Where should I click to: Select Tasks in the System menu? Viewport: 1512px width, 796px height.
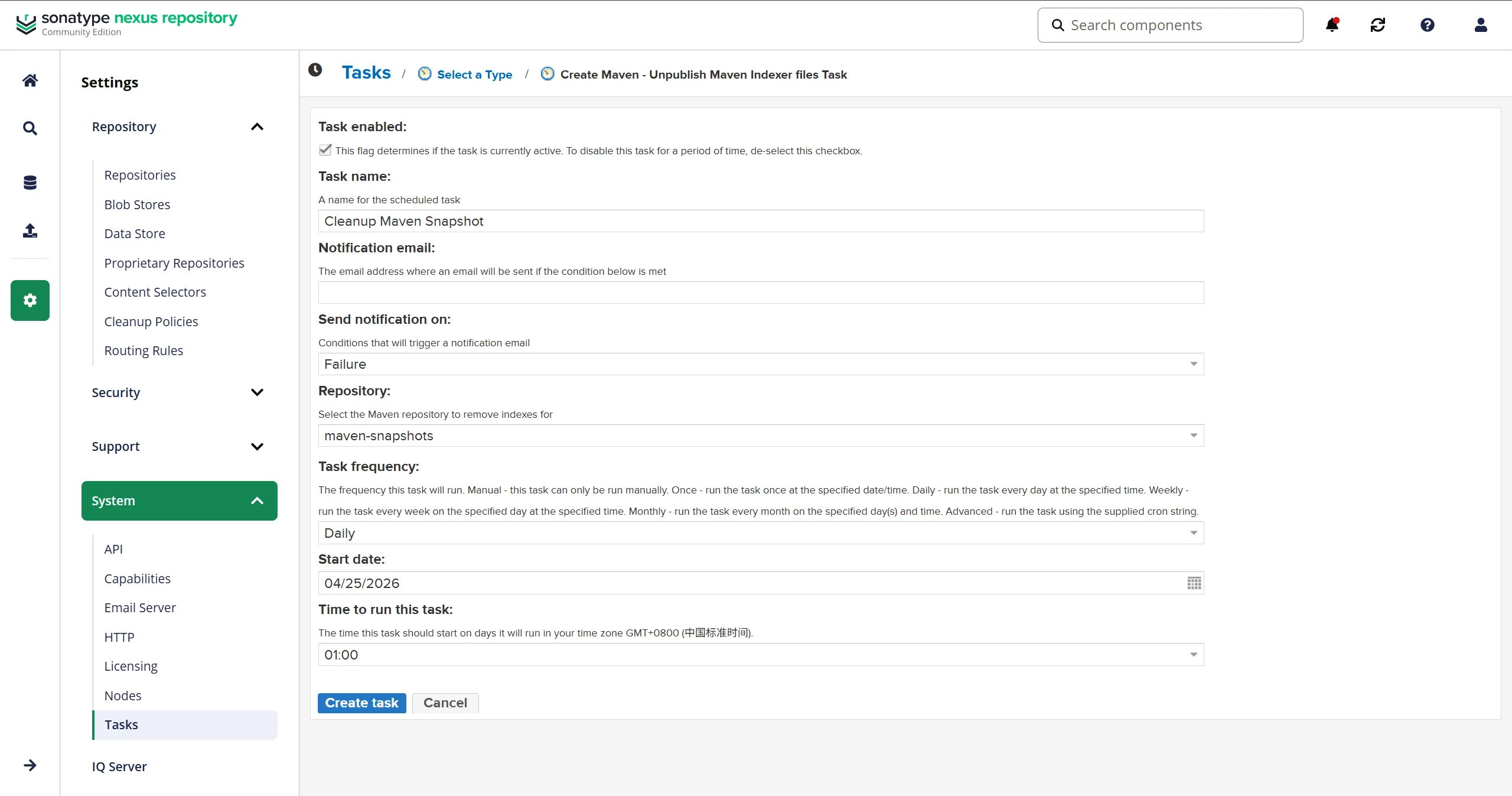(185, 725)
